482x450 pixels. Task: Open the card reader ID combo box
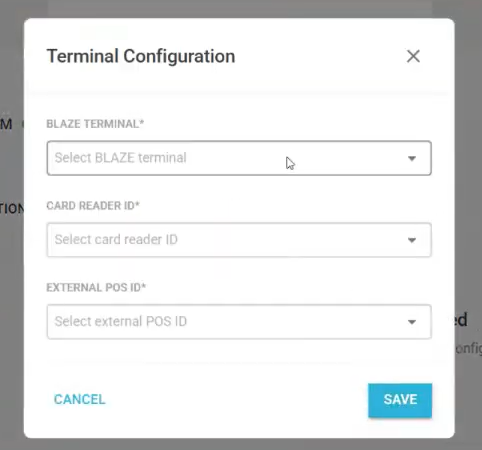(x=239, y=240)
